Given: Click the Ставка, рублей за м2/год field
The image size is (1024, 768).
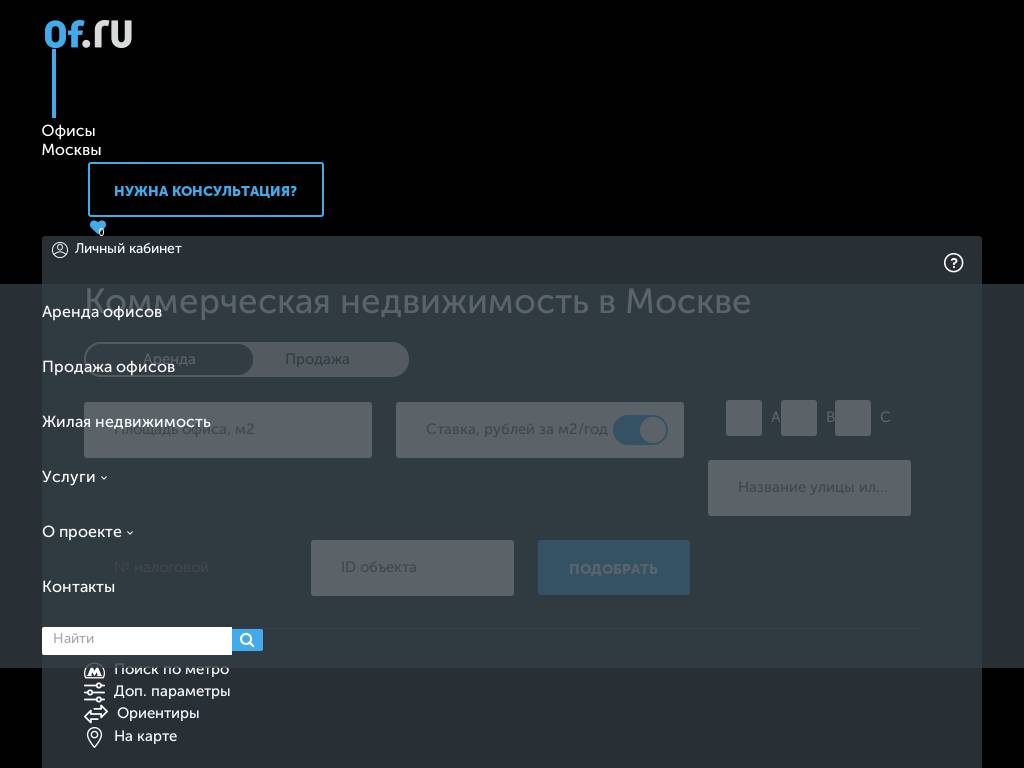Looking at the screenshot, I should (x=540, y=430).
